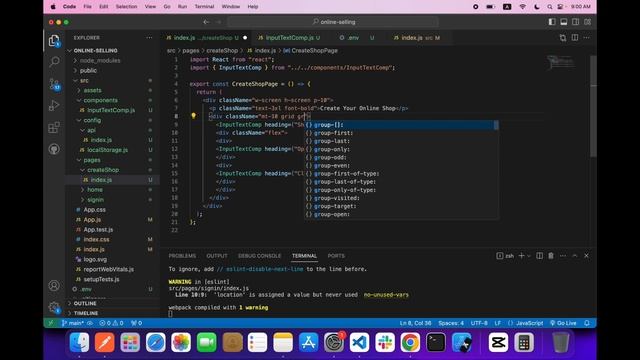The image size is (640, 360).
Task: Open the Terminal menu in the menu bar
Action: (204, 7)
